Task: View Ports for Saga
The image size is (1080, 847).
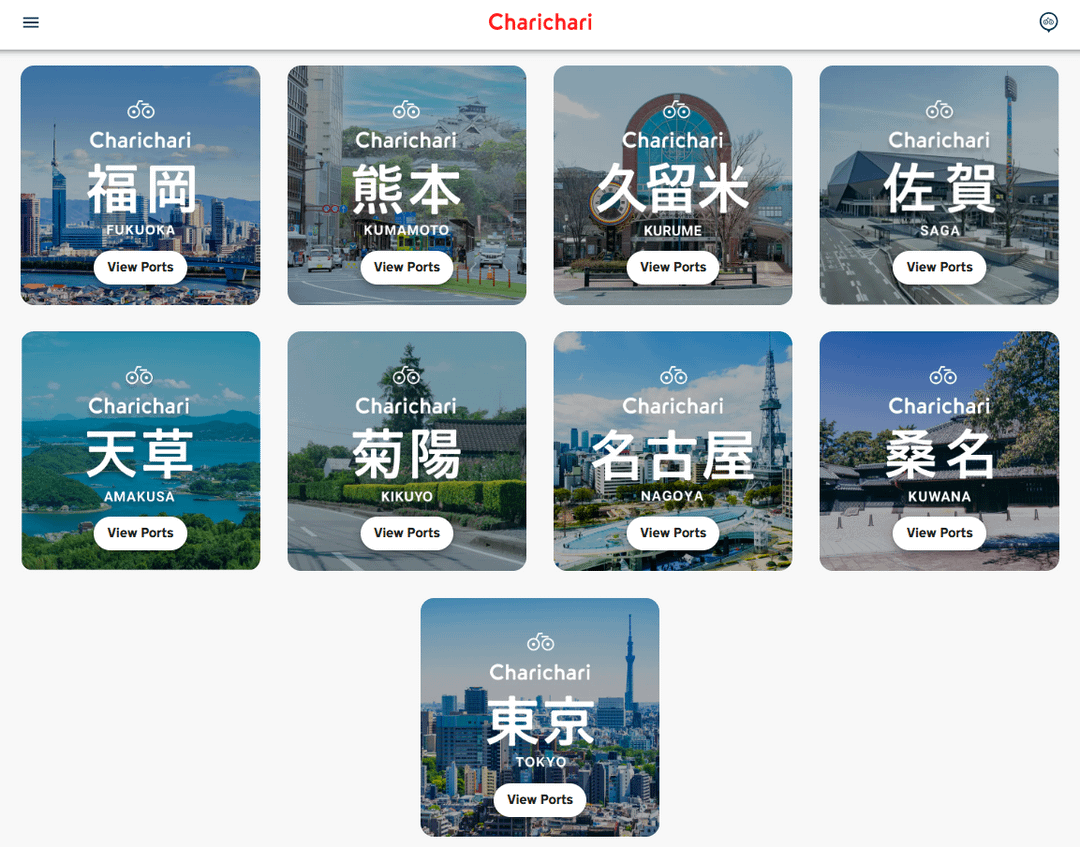Action: tap(939, 267)
